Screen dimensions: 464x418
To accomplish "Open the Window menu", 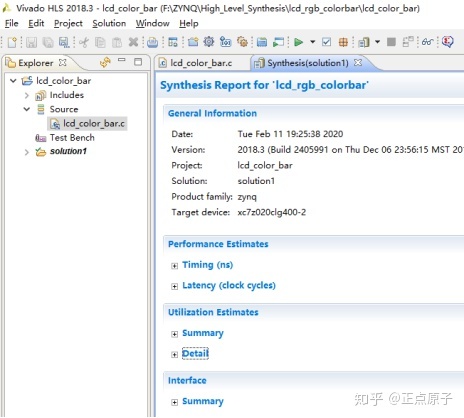I will click(152, 23).
